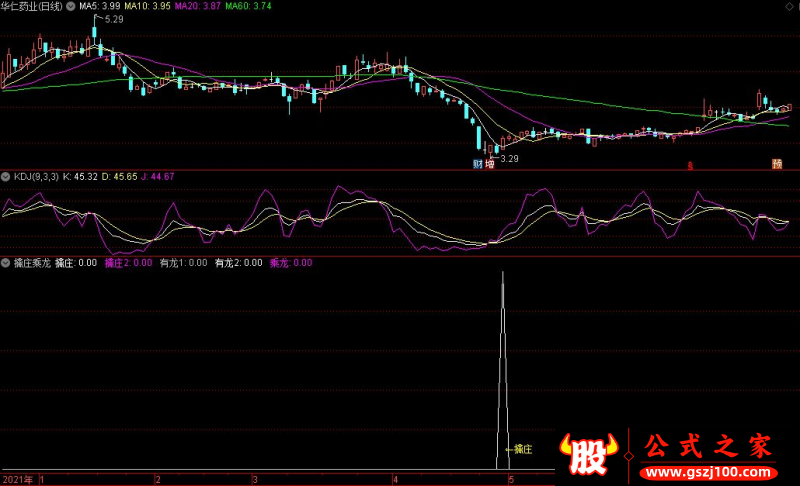Open dropdown beside 华仁药业(日线) title
This screenshot has width=800, height=486.
[70, 6]
